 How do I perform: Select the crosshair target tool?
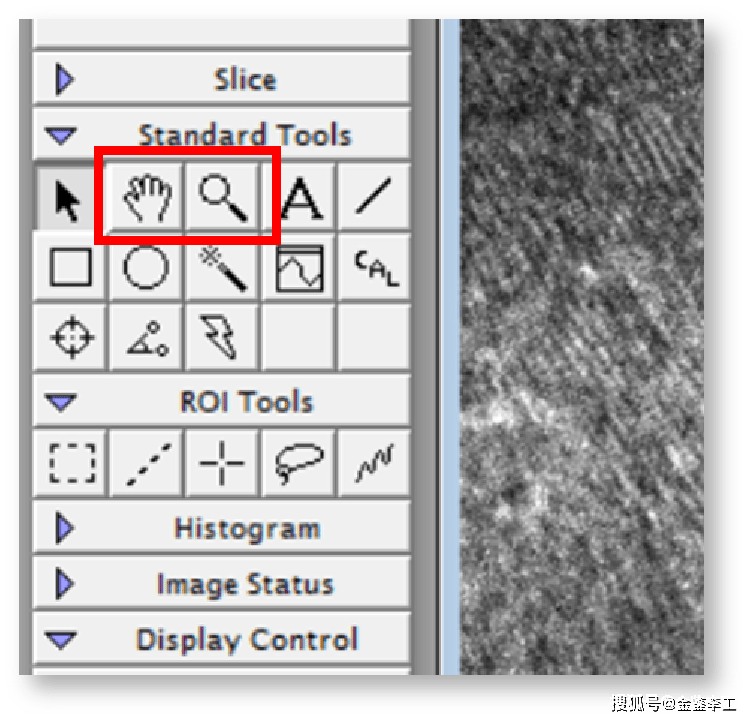click(x=71, y=337)
